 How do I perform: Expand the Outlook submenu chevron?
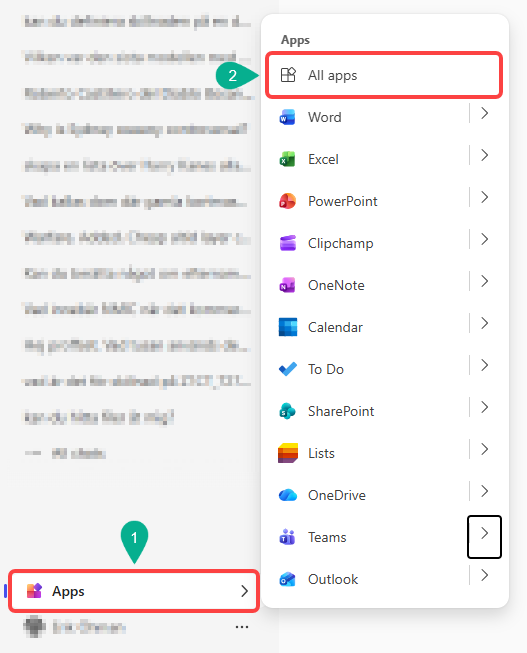click(x=484, y=575)
